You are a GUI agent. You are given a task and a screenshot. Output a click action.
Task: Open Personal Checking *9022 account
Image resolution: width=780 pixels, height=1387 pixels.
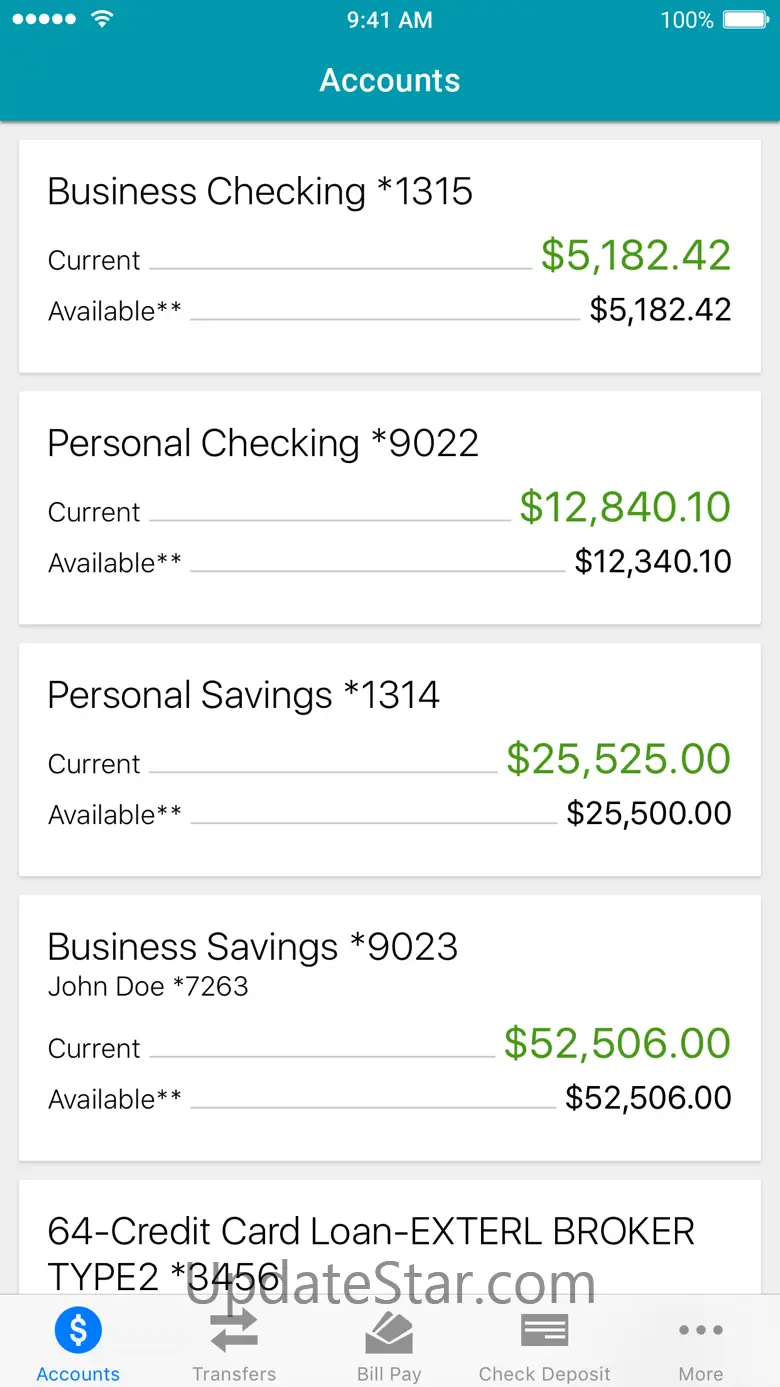(390, 508)
